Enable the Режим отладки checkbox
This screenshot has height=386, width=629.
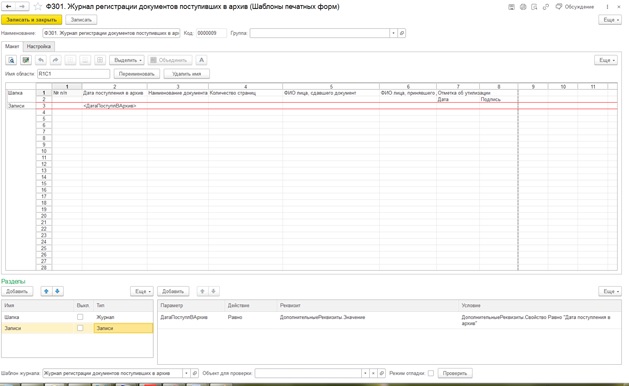(x=430, y=373)
